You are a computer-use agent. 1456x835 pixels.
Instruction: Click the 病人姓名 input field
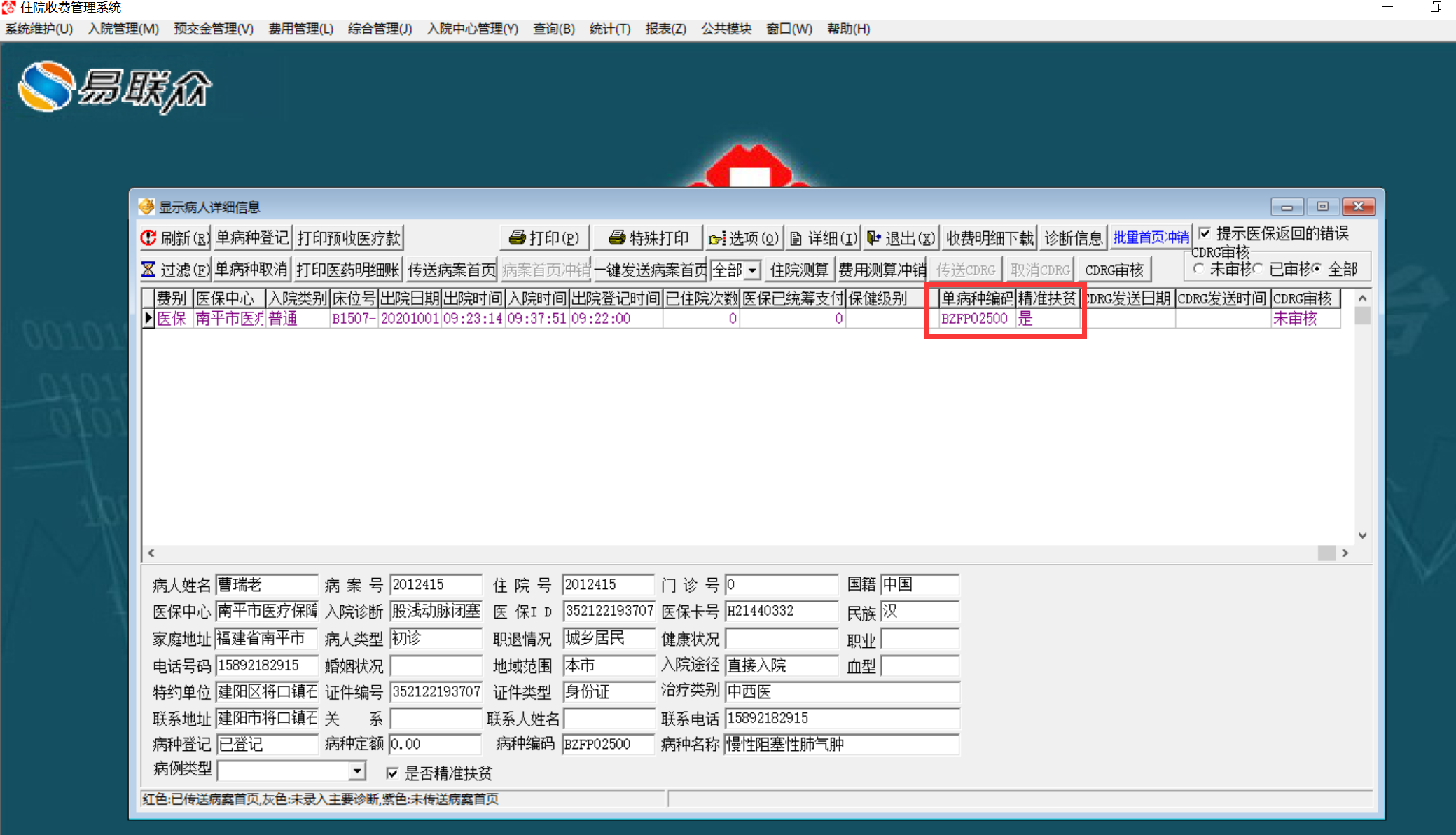coord(266,584)
